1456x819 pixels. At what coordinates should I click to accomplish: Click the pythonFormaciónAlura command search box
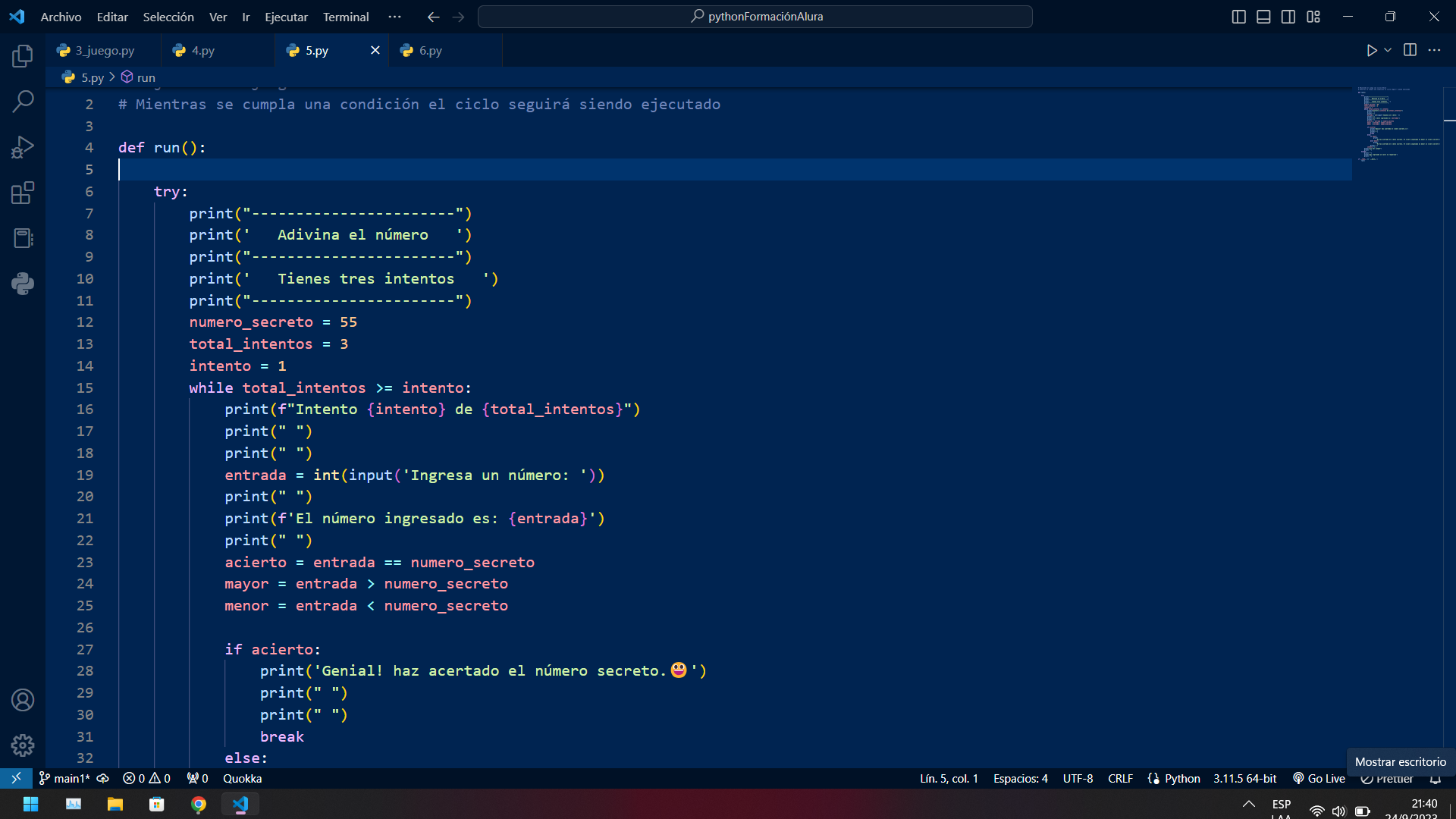point(755,17)
